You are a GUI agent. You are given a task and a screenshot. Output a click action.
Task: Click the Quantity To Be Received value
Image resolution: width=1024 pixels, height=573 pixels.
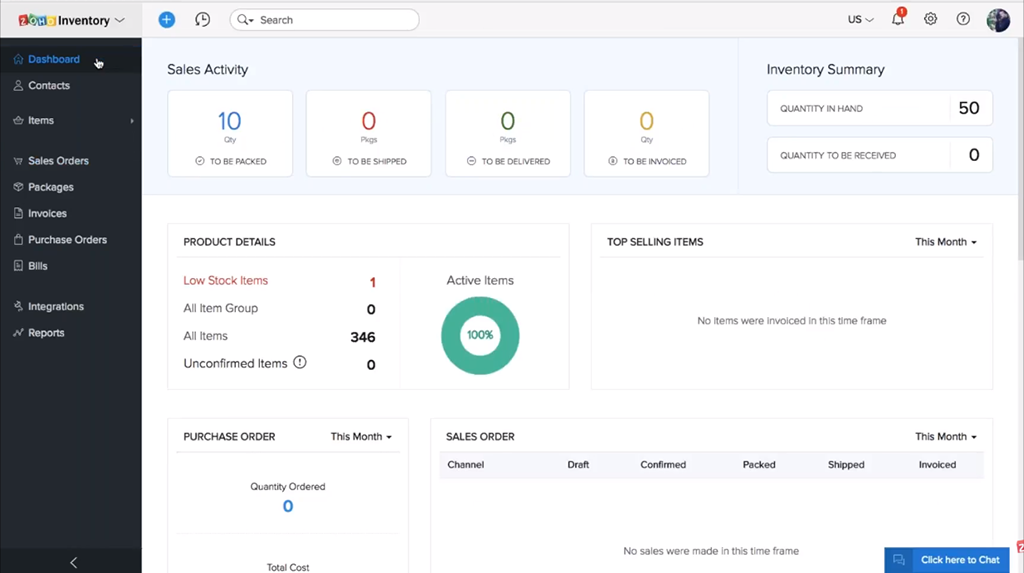tap(974, 155)
